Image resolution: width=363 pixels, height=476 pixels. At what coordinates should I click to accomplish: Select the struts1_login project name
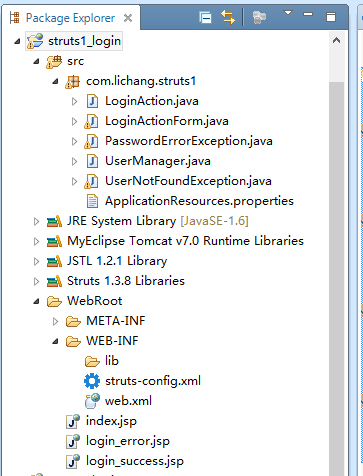coord(84,41)
